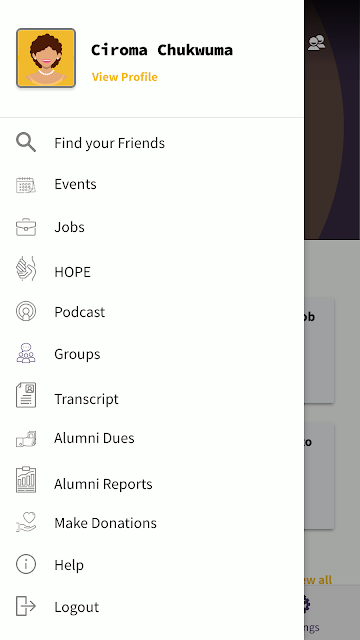
Task: Choose Alumni Dues from the menu
Action: click(x=152, y=438)
